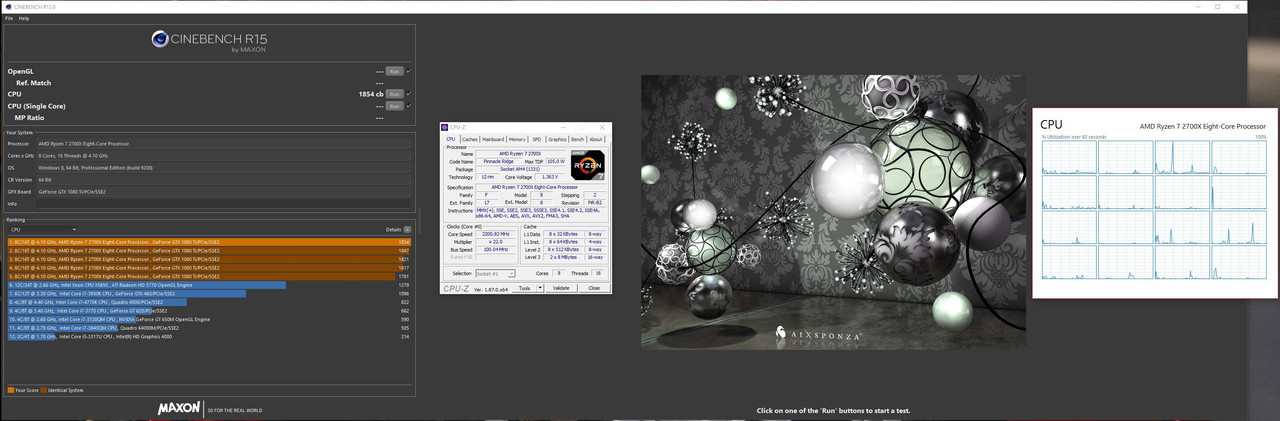Click the Cinebench R15 sphere logo
1280x421 pixels.
coord(162,39)
